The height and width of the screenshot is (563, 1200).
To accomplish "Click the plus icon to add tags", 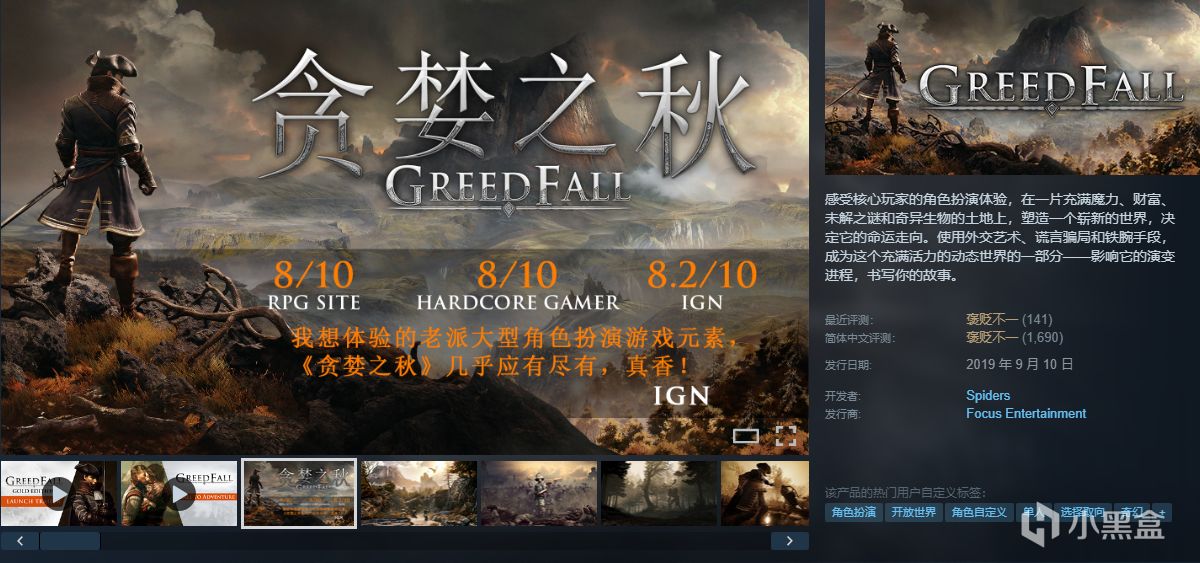I will 1162,512.
